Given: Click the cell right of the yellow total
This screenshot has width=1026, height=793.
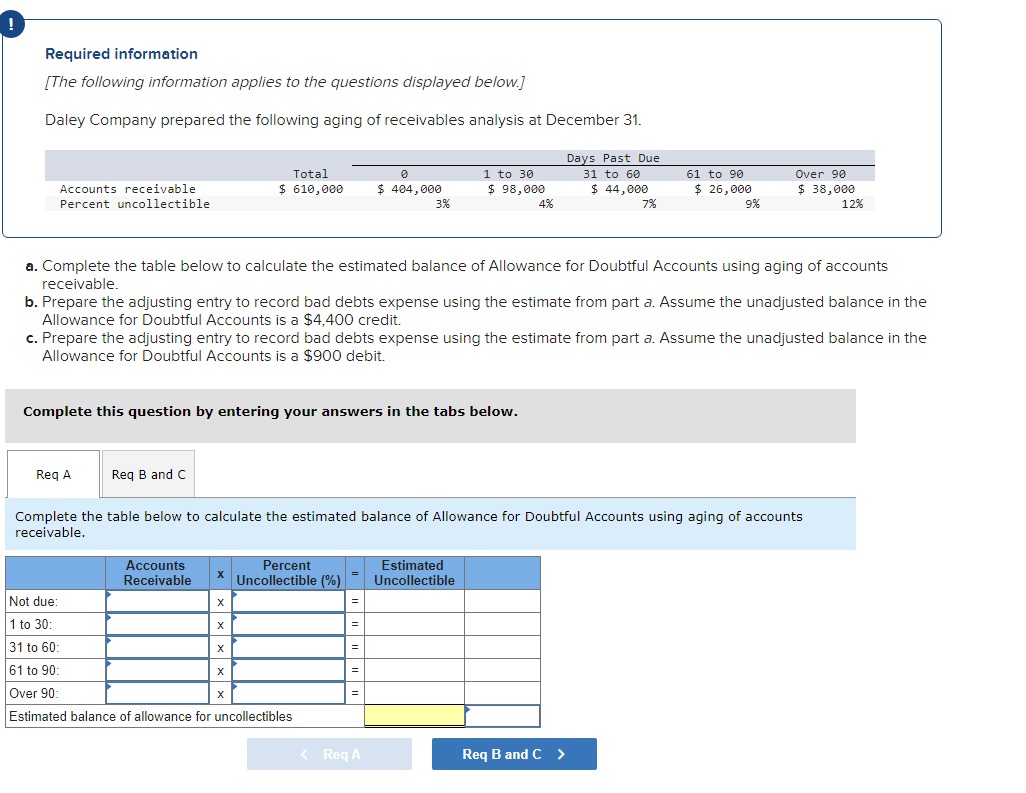Looking at the screenshot, I should tap(500, 716).
